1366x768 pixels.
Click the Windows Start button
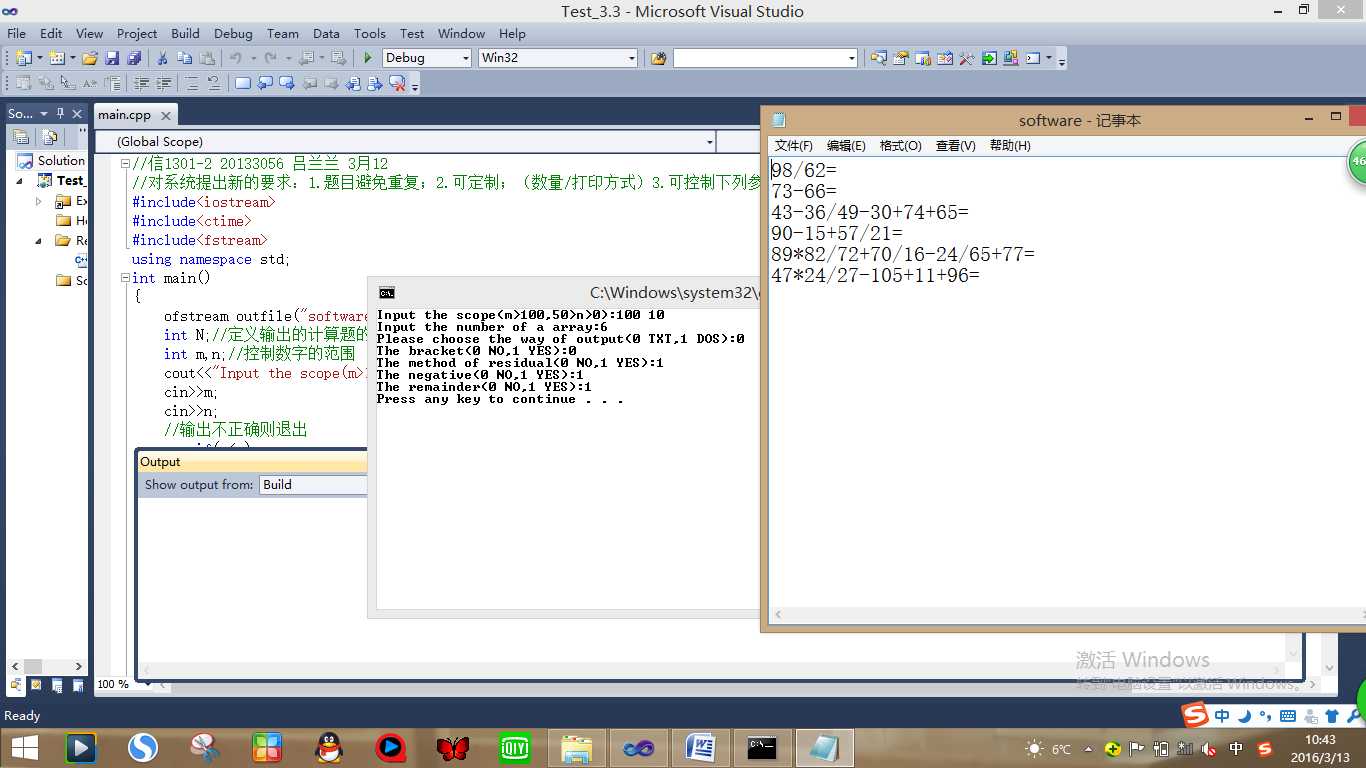25,747
